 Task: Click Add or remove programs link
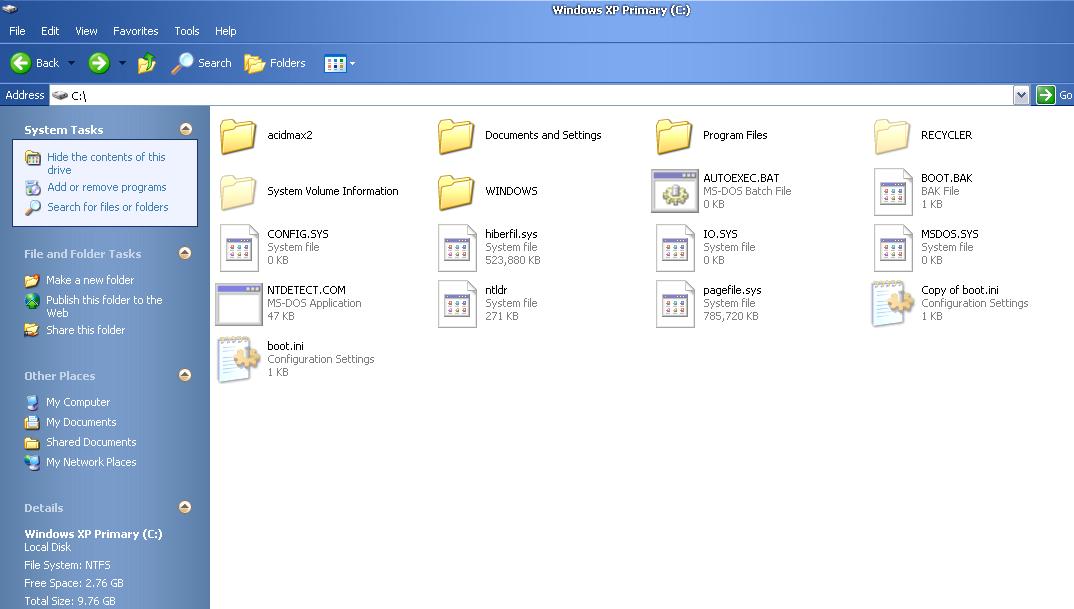(107, 187)
